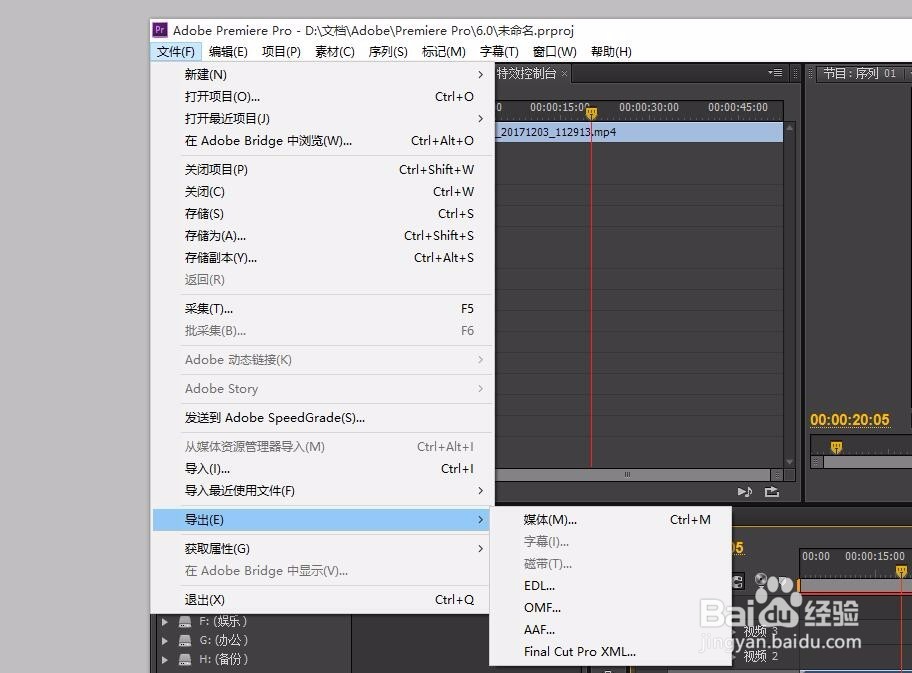
Task: Open the 窗口(W) menu
Action: [x=553, y=51]
